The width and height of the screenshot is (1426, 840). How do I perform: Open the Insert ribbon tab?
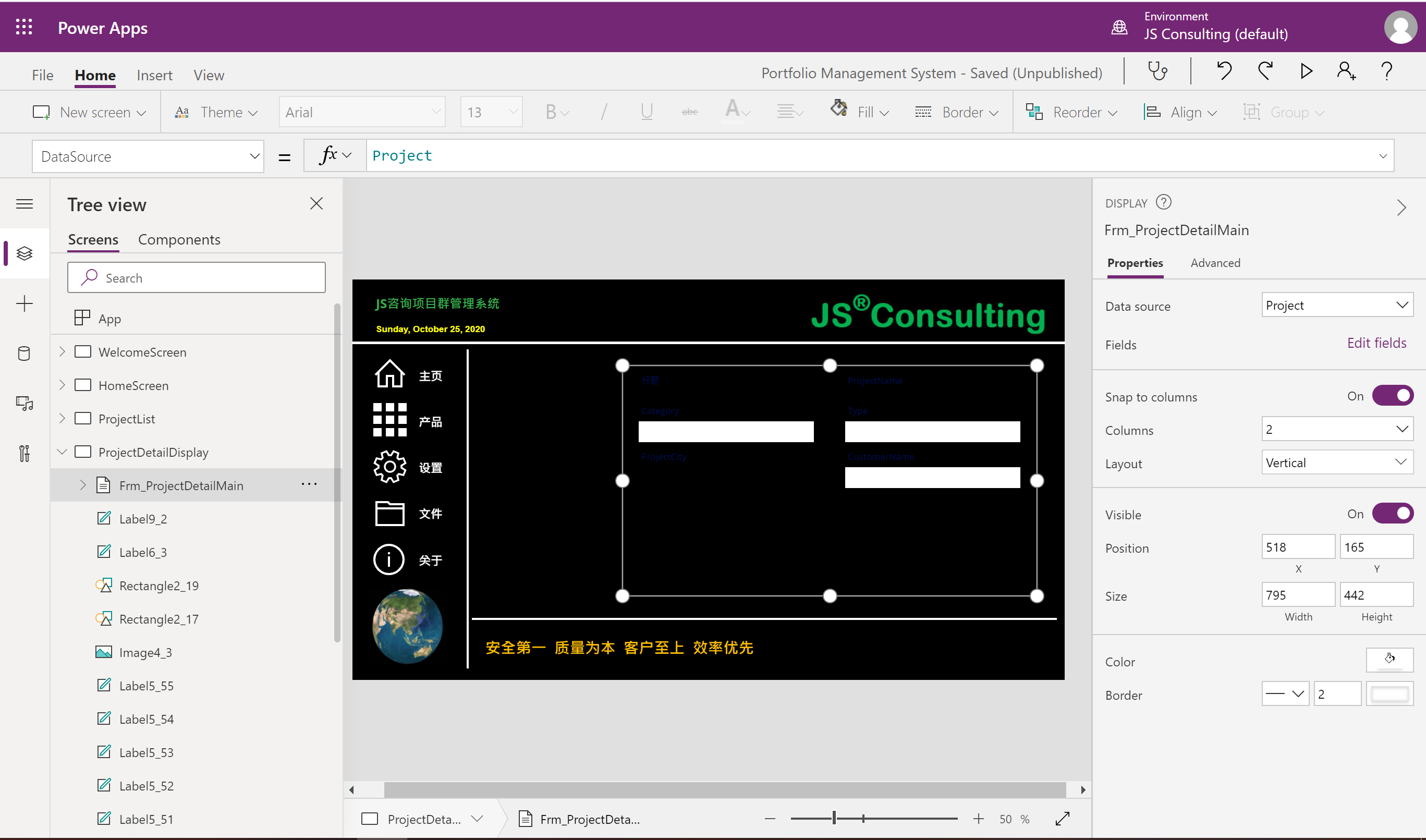point(154,75)
